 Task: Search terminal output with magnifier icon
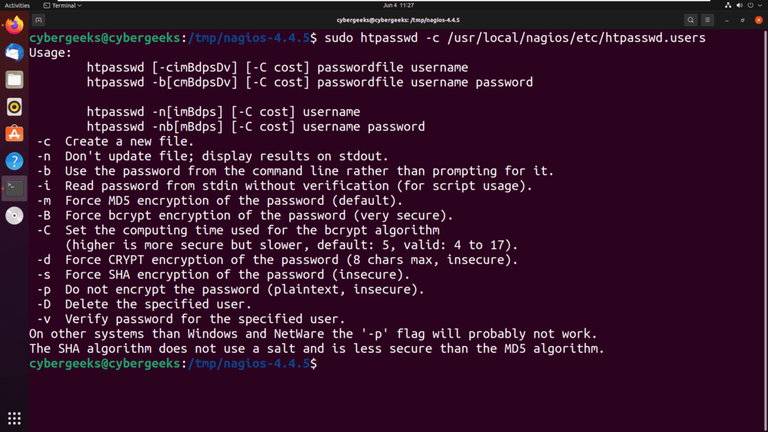[691, 20]
